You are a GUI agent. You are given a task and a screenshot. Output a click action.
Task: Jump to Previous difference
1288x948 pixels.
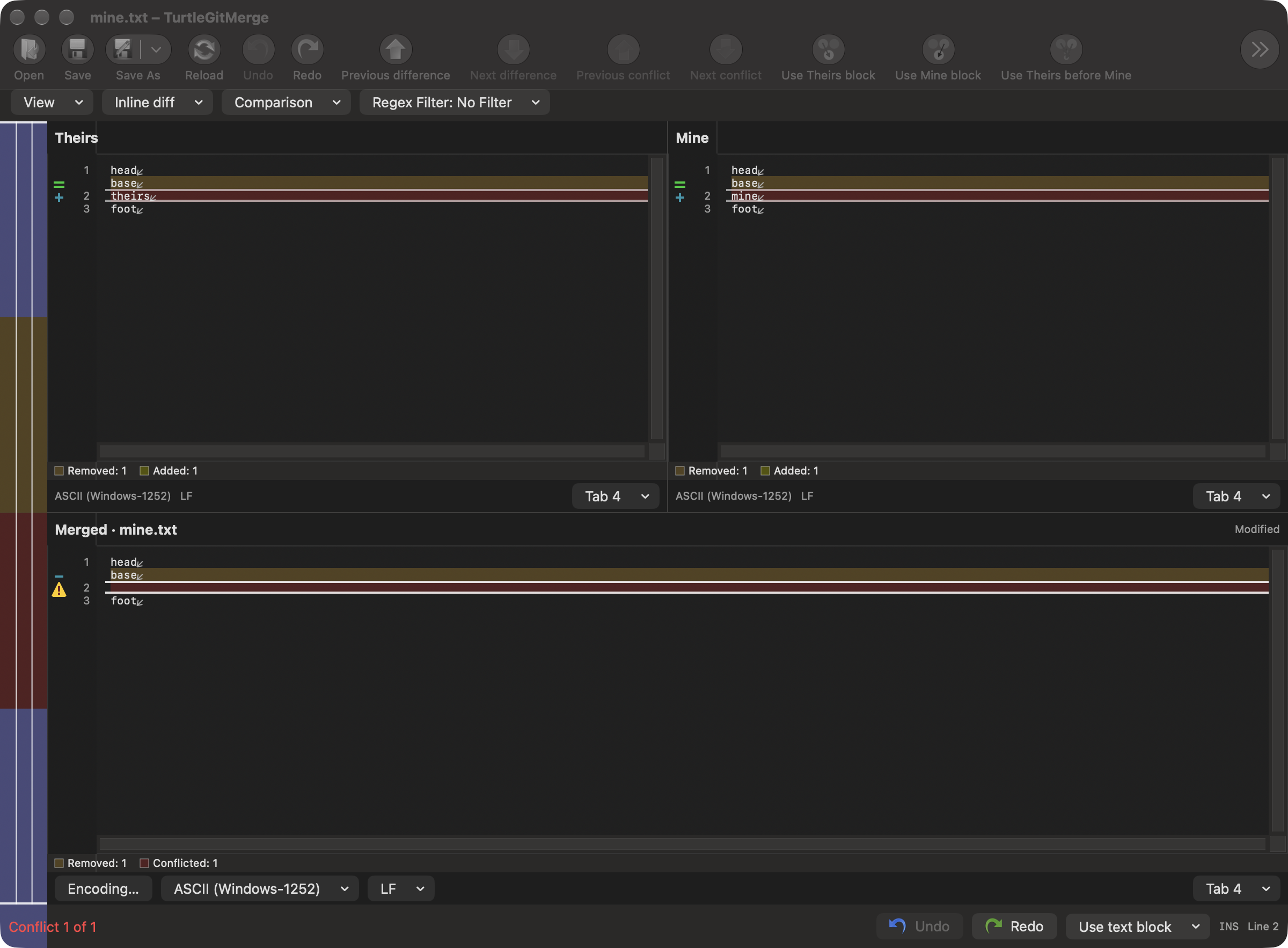(396, 49)
